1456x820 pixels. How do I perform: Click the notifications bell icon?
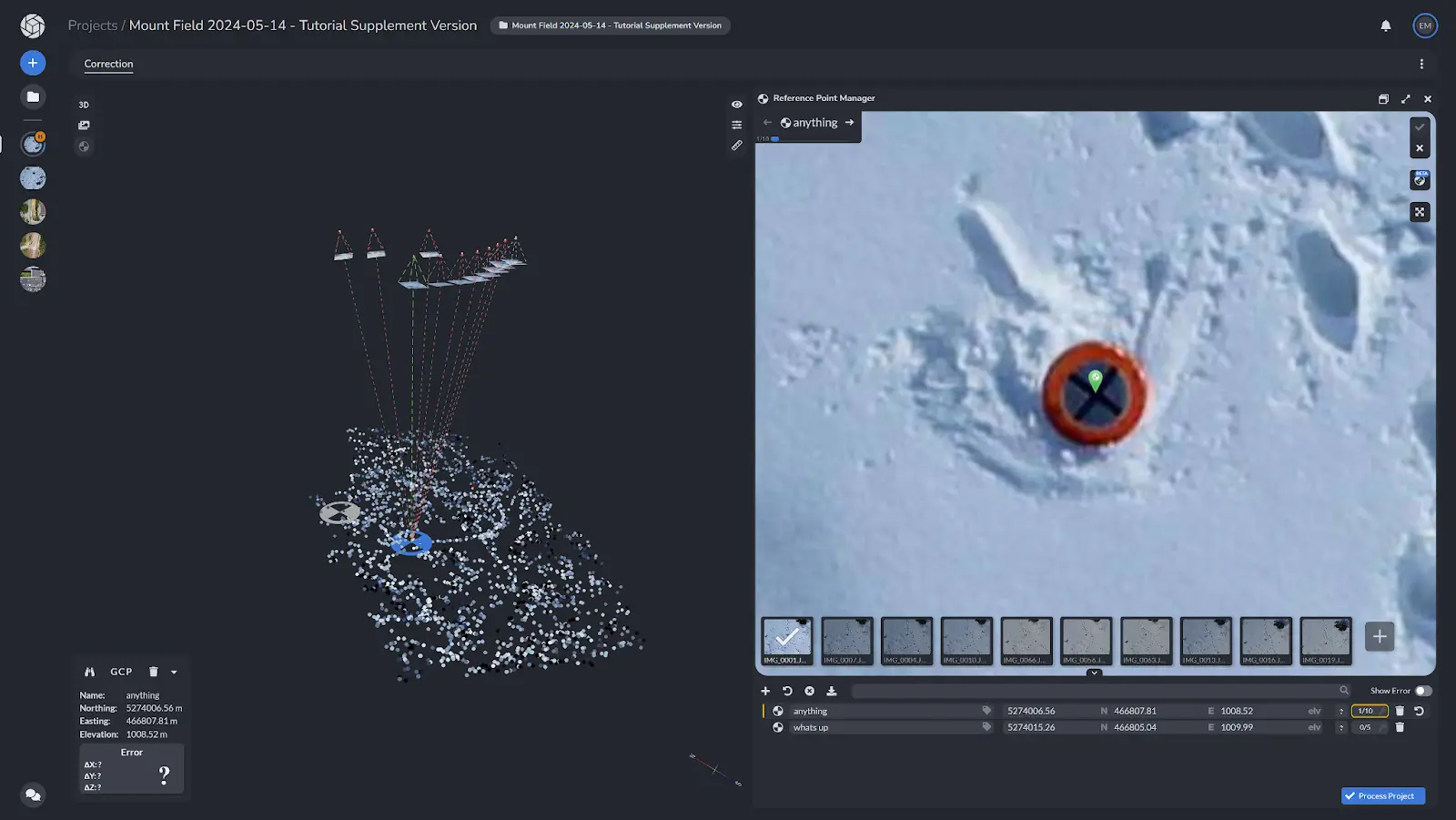(1385, 25)
